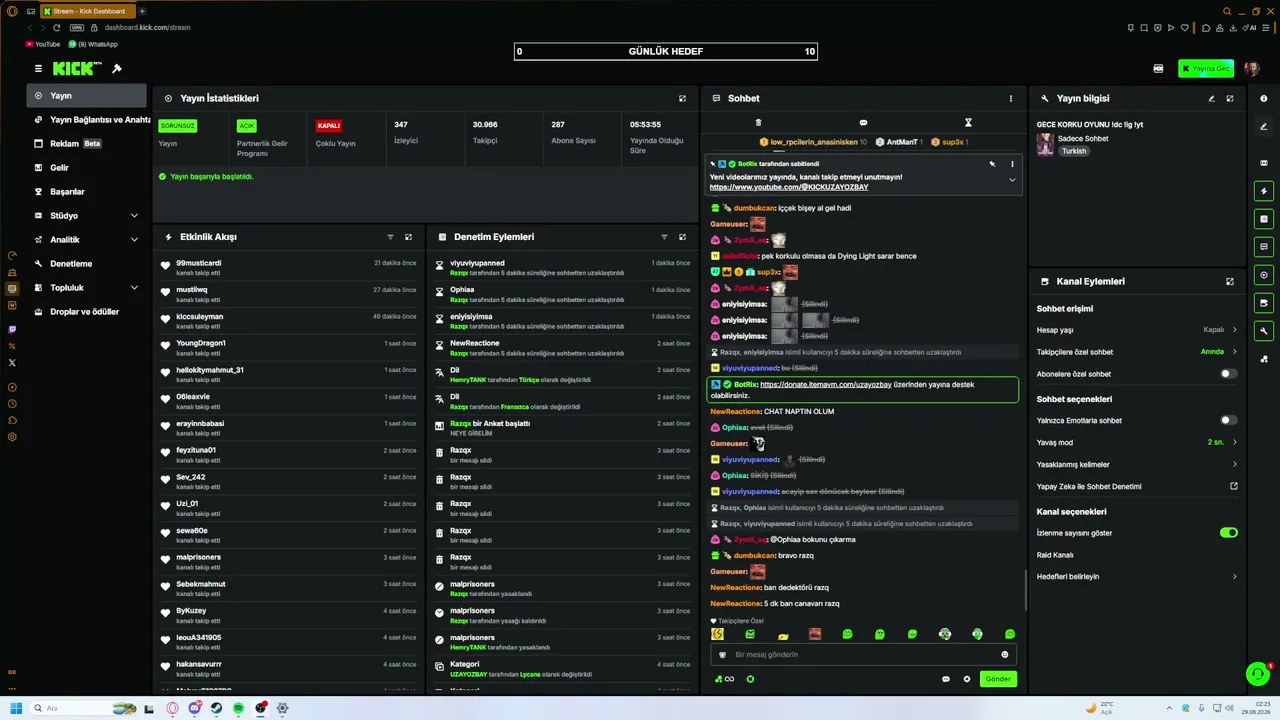Viewport: 1280px width, 720px height.
Task: Open the Reklam Beta page
Action: (x=87, y=144)
